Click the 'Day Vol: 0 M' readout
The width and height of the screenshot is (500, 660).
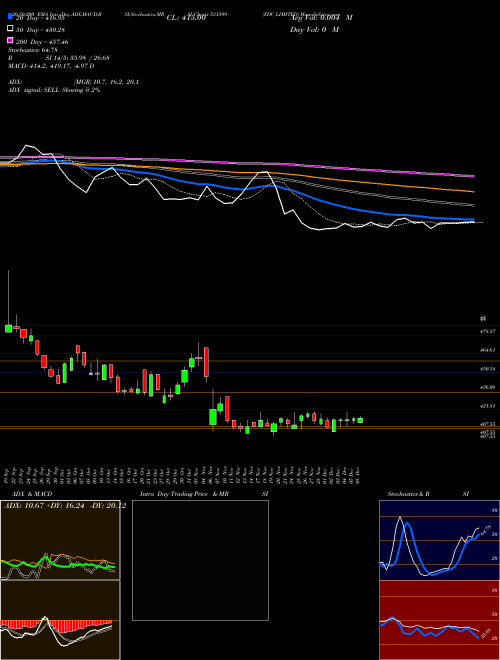pos(314,30)
